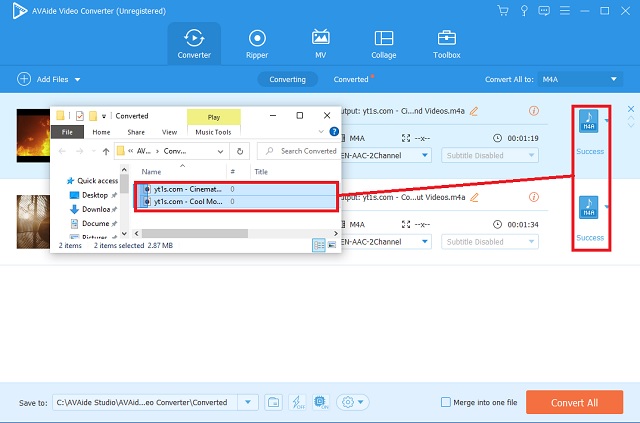Click the Search Converted field

(299, 151)
